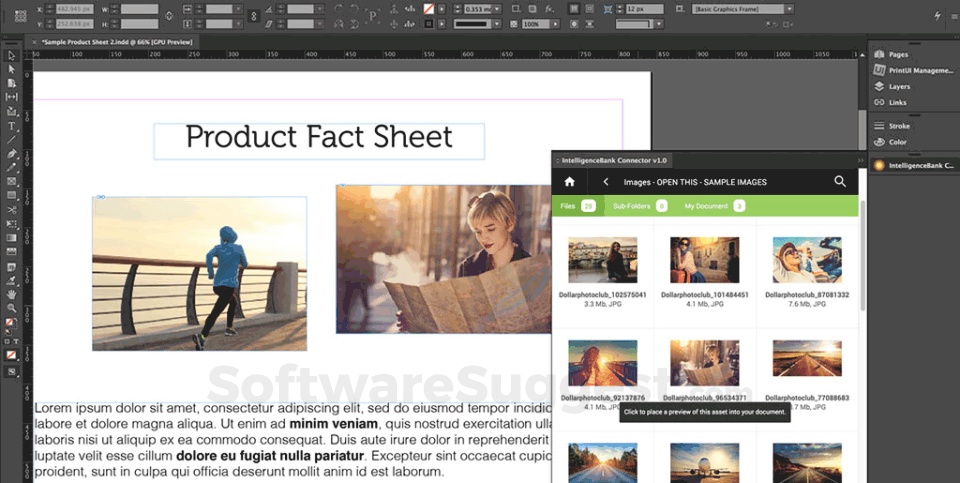Go back with the connector's left chevron
This screenshot has height=483, width=960.
(606, 182)
